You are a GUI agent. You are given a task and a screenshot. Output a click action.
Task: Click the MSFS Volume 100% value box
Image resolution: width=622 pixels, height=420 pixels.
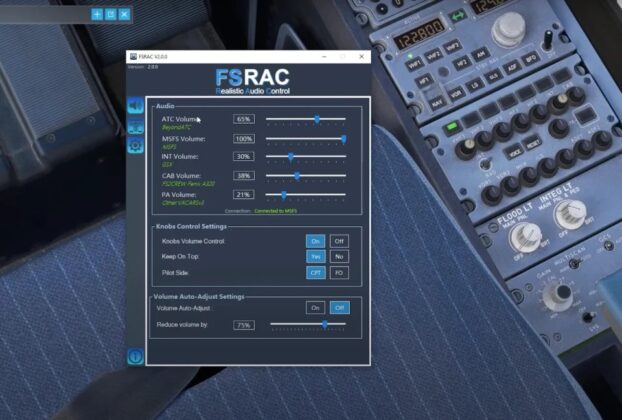244,139
